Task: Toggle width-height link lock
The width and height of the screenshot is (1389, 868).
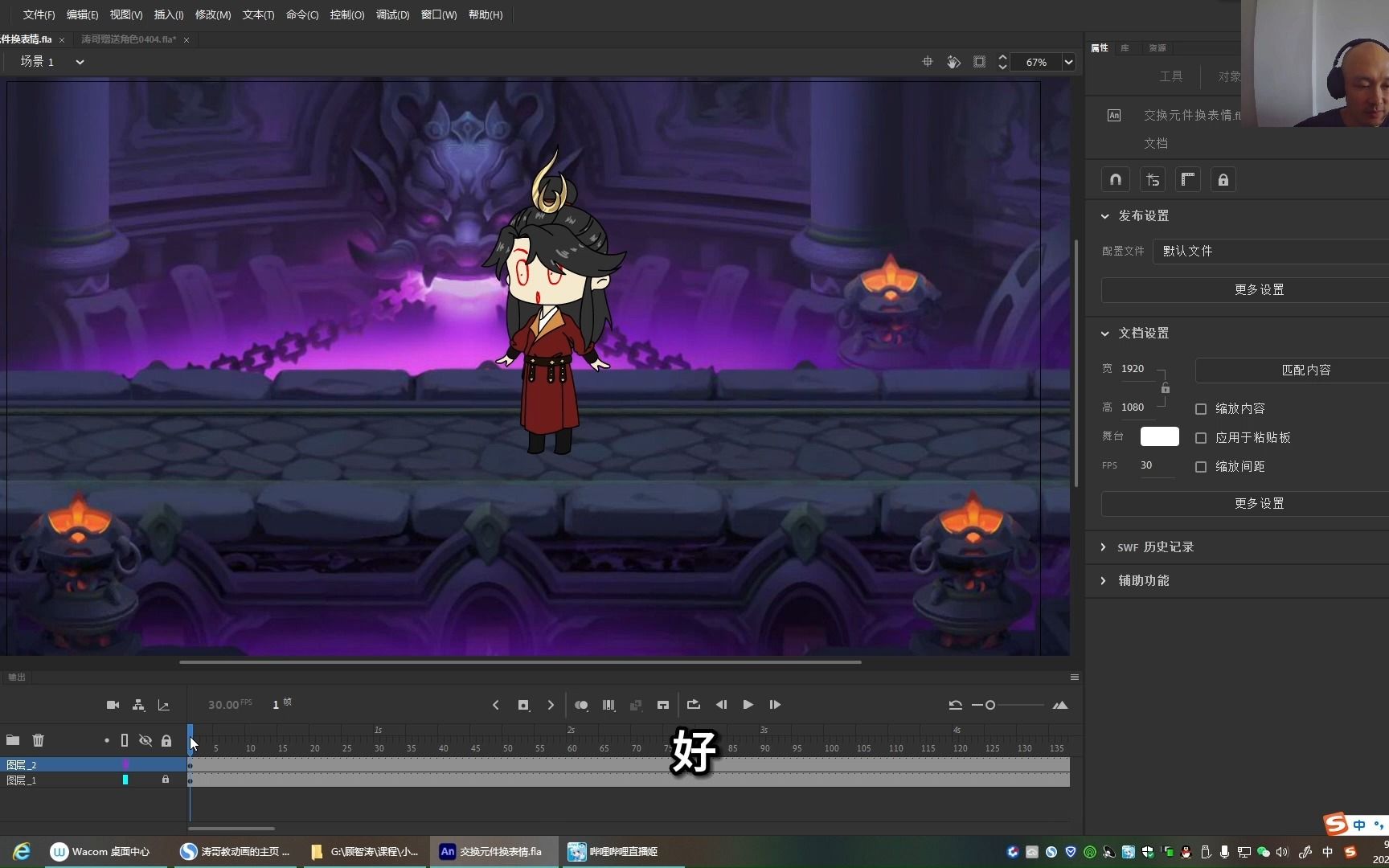Action: coord(1165,389)
